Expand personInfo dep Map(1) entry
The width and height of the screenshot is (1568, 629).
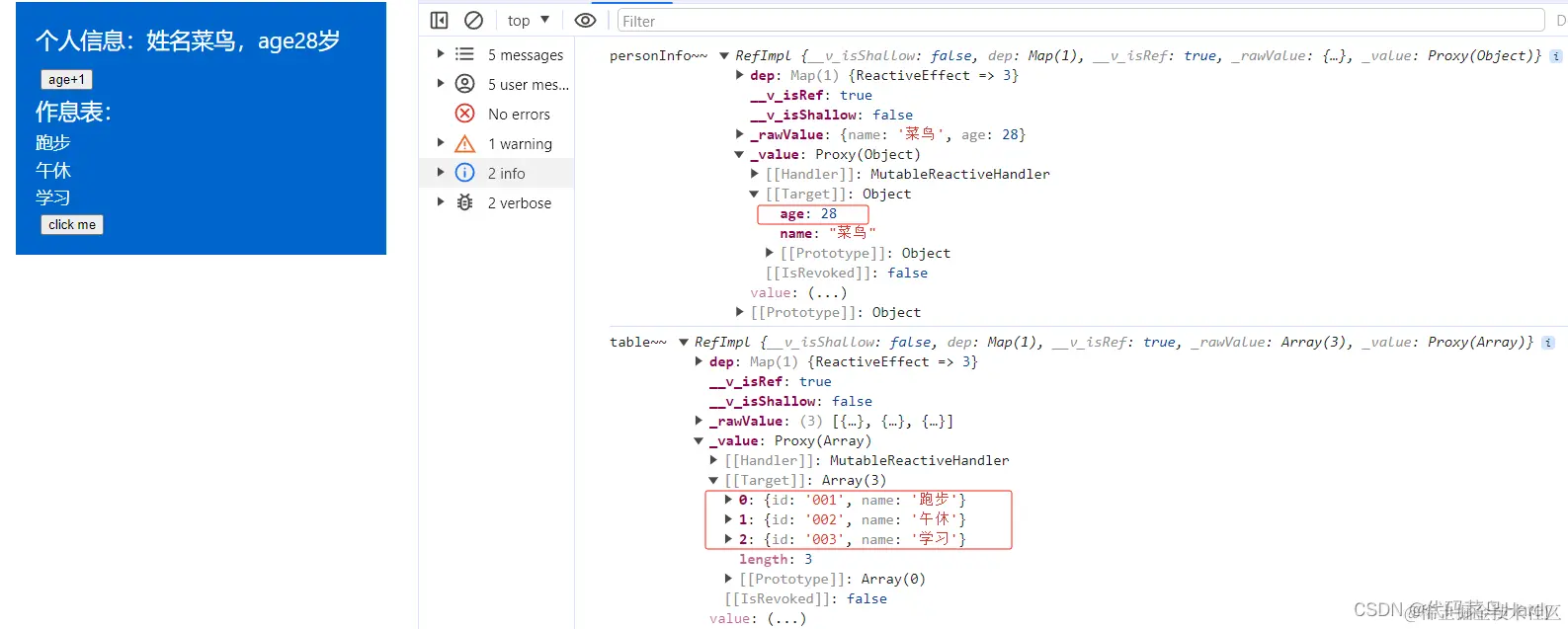(740, 75)
